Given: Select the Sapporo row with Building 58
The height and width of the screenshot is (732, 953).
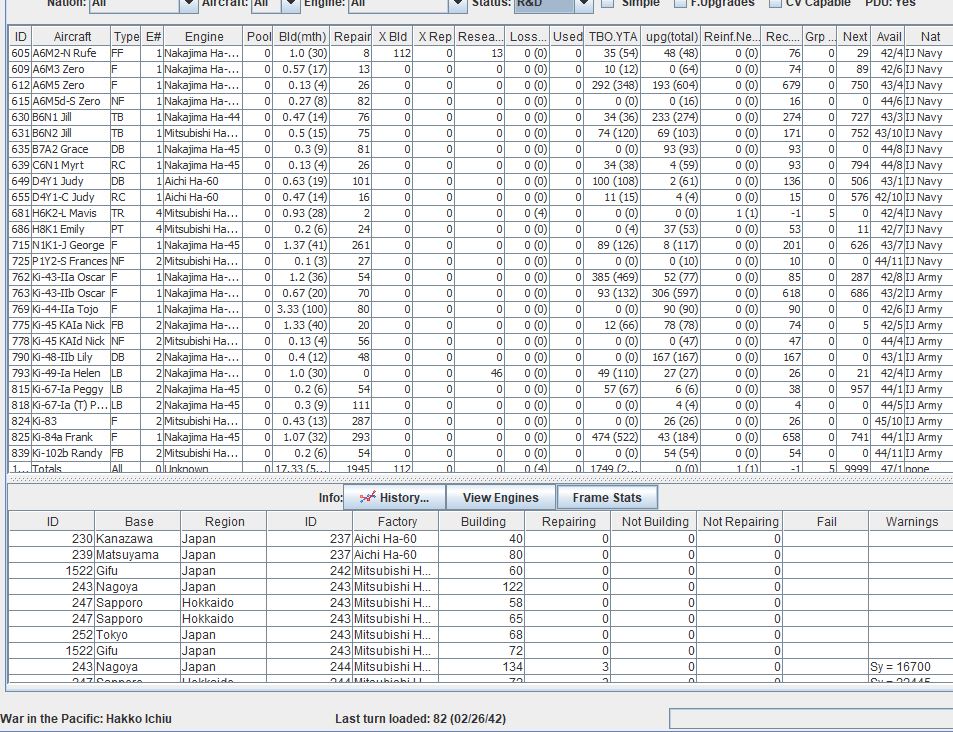Looking at the screenshot, I should (481, 603).
